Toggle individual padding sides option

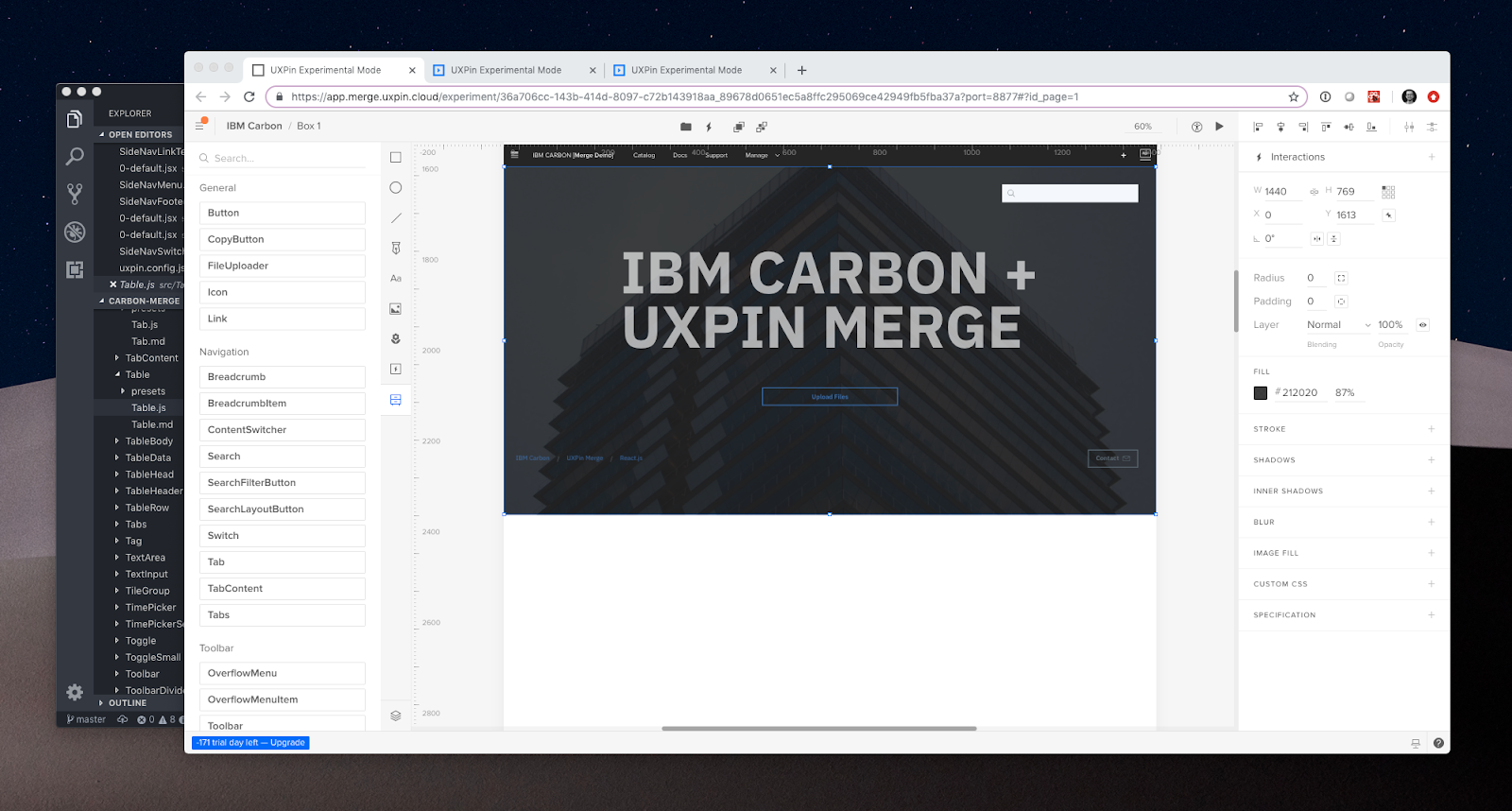click(x=1341, y=302)
